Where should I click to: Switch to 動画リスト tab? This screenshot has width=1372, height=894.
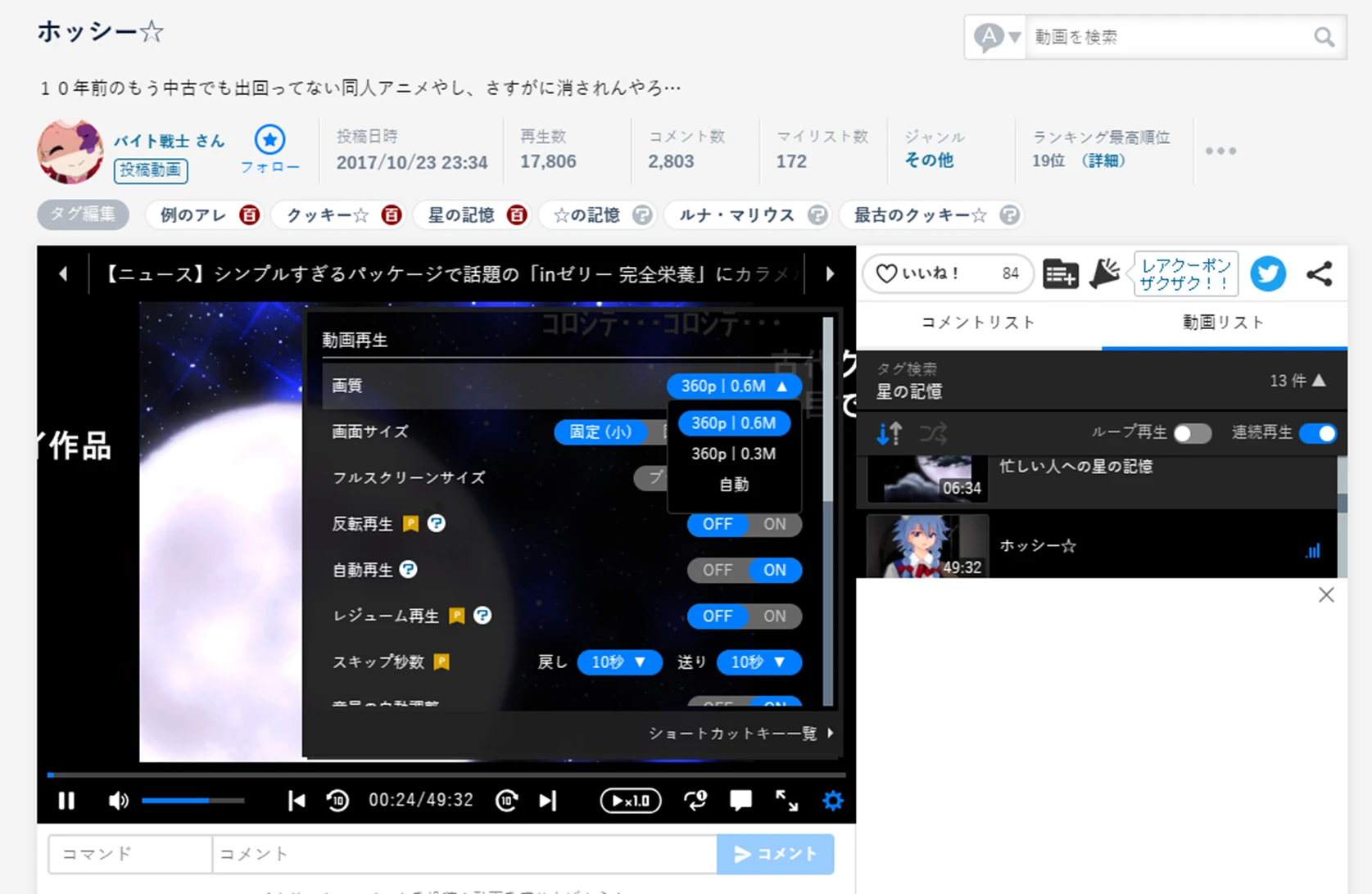pyautogui.click(x=1224, y=323)
